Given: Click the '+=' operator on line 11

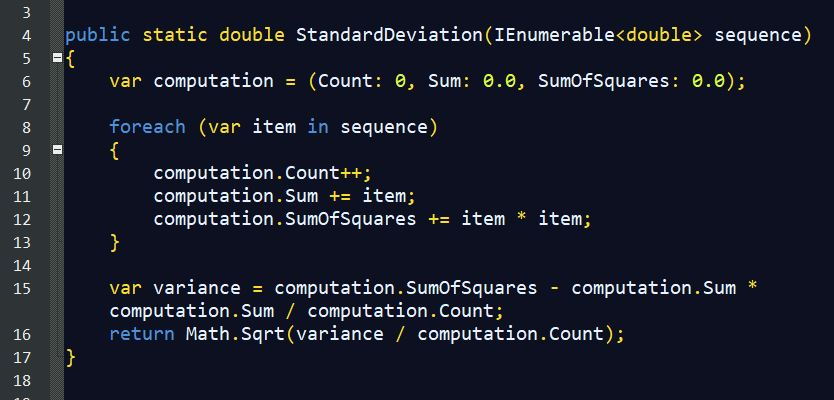Looking at the screenshot, I should point(340,196).
